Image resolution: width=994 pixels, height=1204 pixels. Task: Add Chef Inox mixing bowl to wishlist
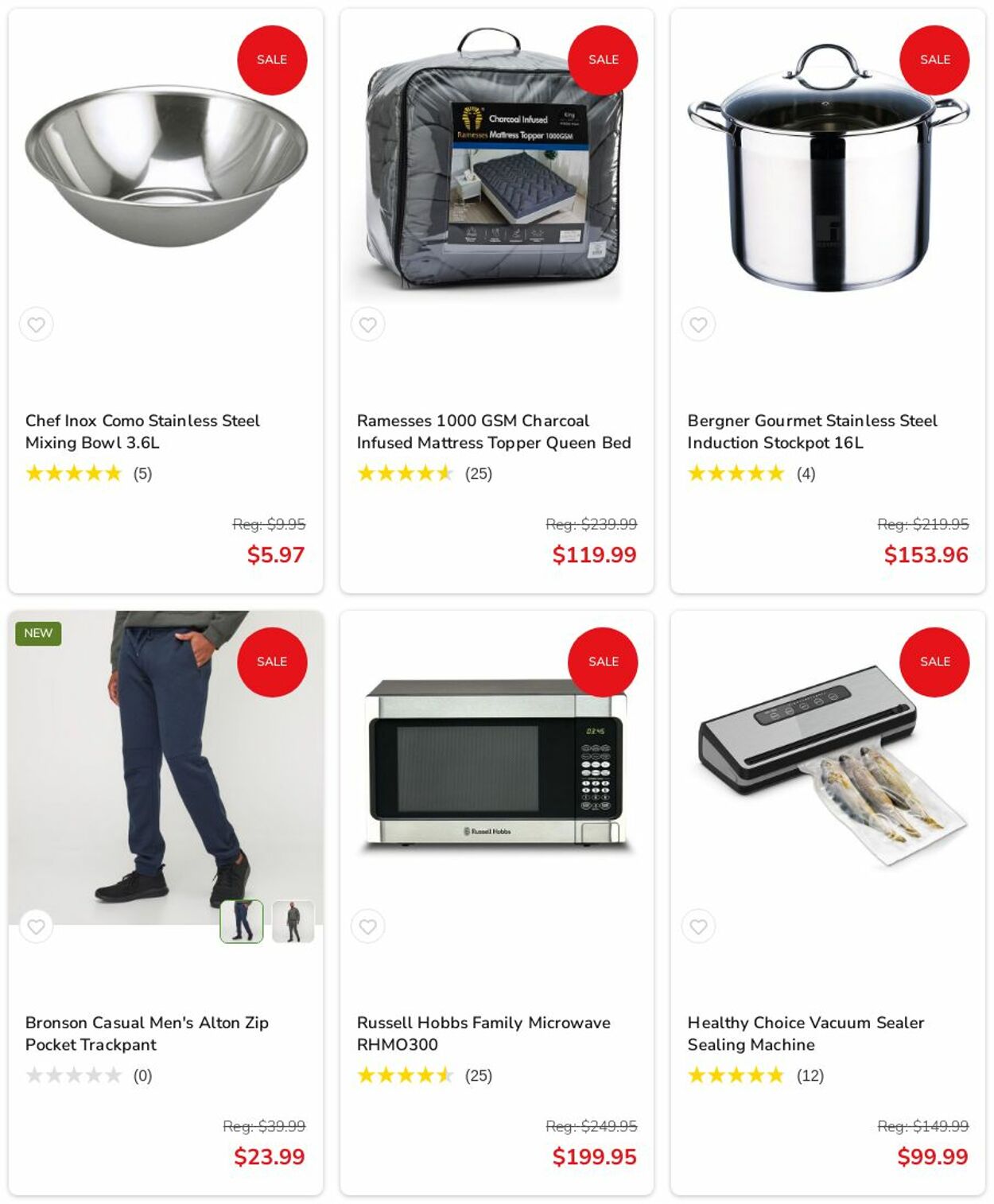(x=36, y=324)
